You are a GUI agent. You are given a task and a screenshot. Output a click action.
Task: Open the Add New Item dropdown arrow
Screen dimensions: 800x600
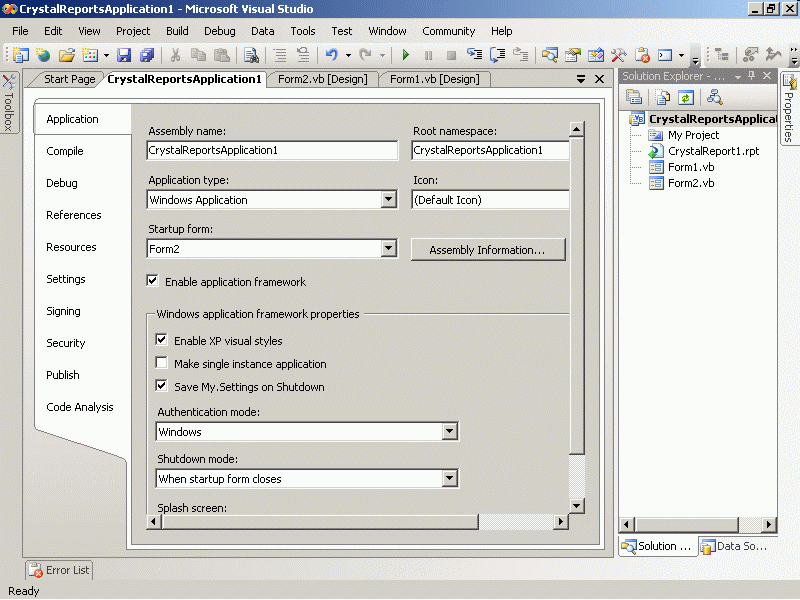106,55
